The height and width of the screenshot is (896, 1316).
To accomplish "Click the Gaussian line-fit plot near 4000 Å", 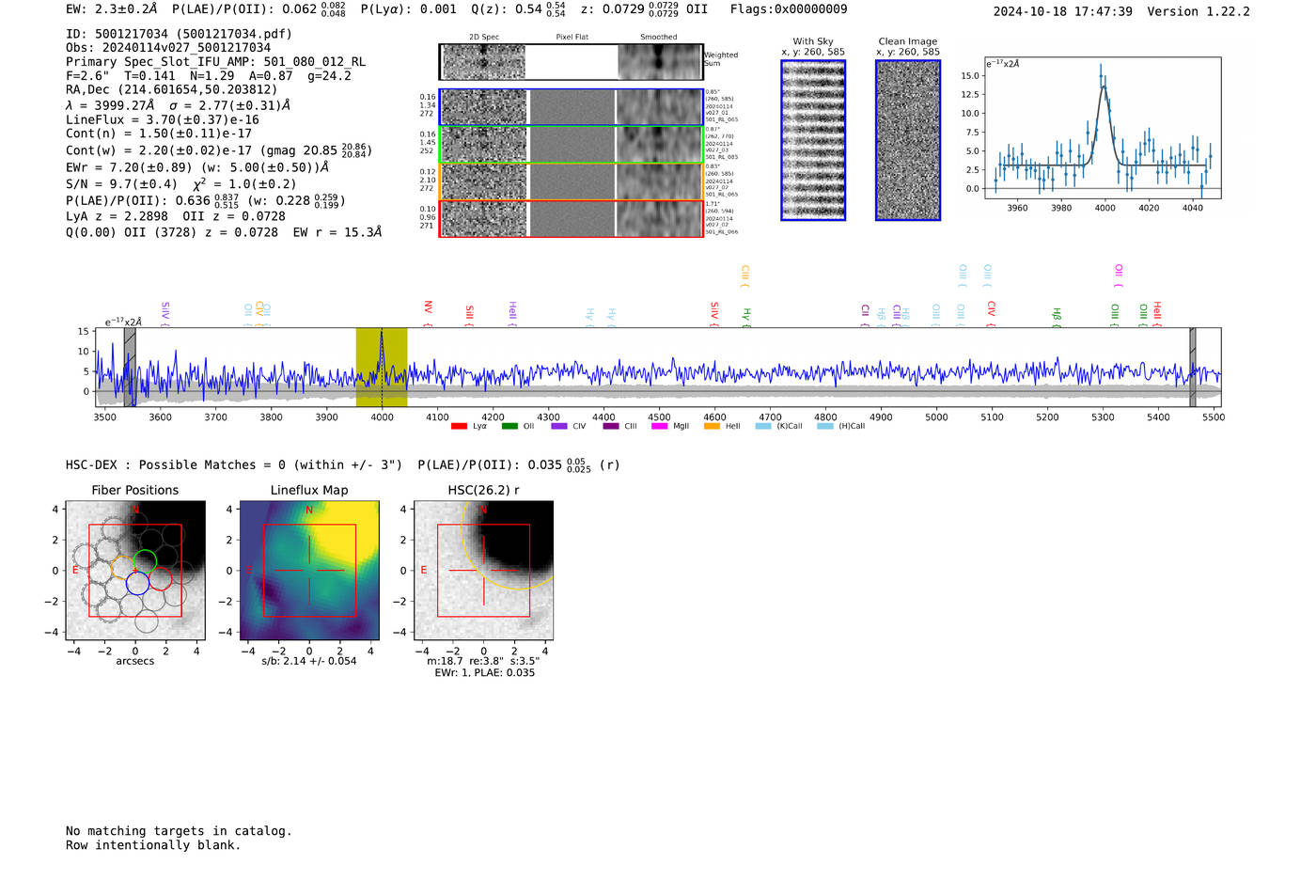I will [1102, 128].
